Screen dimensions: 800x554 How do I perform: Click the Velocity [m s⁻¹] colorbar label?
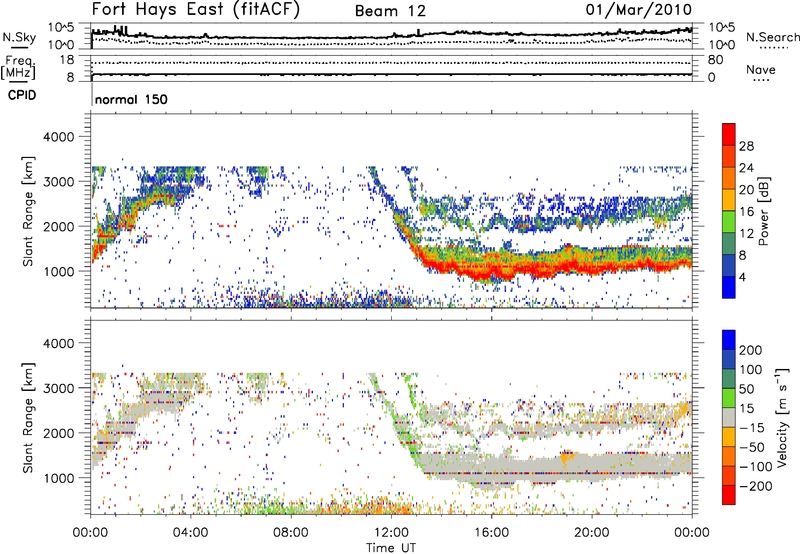point(781,417)
